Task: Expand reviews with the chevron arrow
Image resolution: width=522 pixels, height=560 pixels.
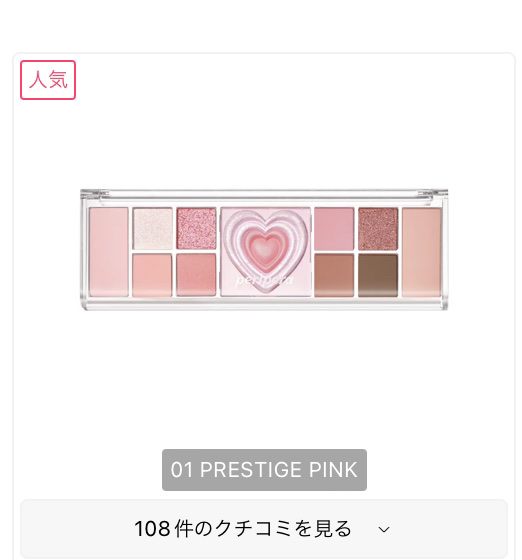Action: 384,530
